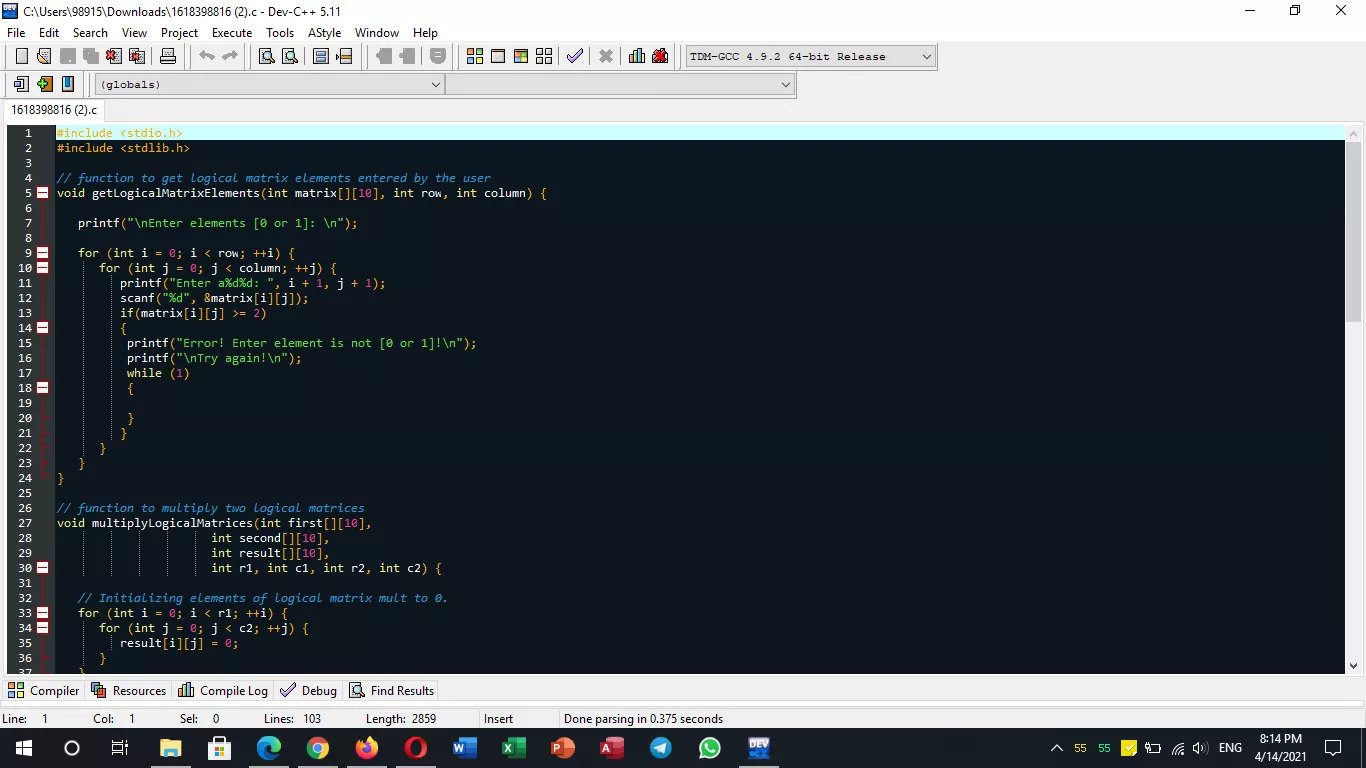The height and width of the screenshot is (768, 1366).
Task: Collapse the multiplyLogicalMatrices fold on line 30
Action: (x=42, y=568)
